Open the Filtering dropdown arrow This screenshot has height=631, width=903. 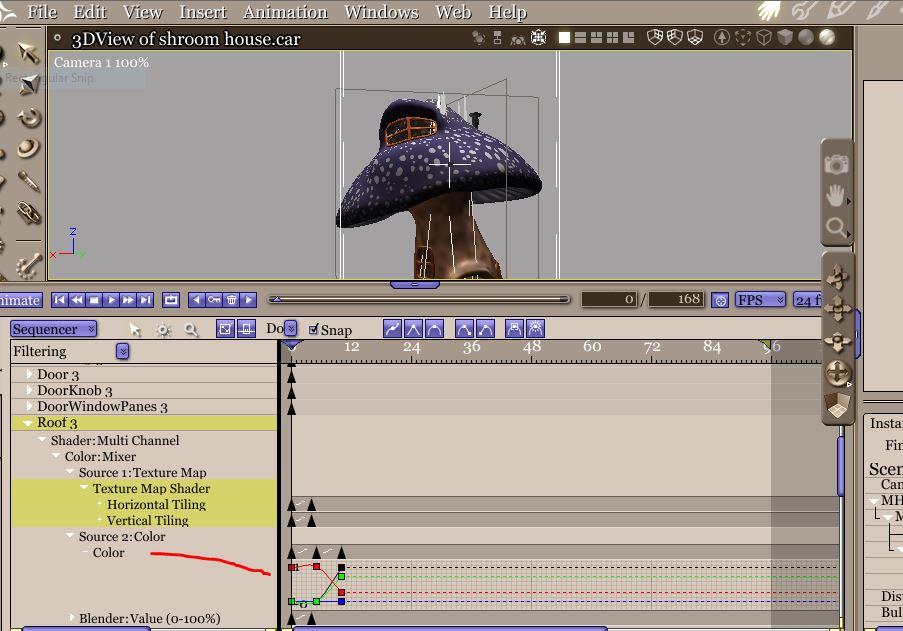(x=123, y=351)
